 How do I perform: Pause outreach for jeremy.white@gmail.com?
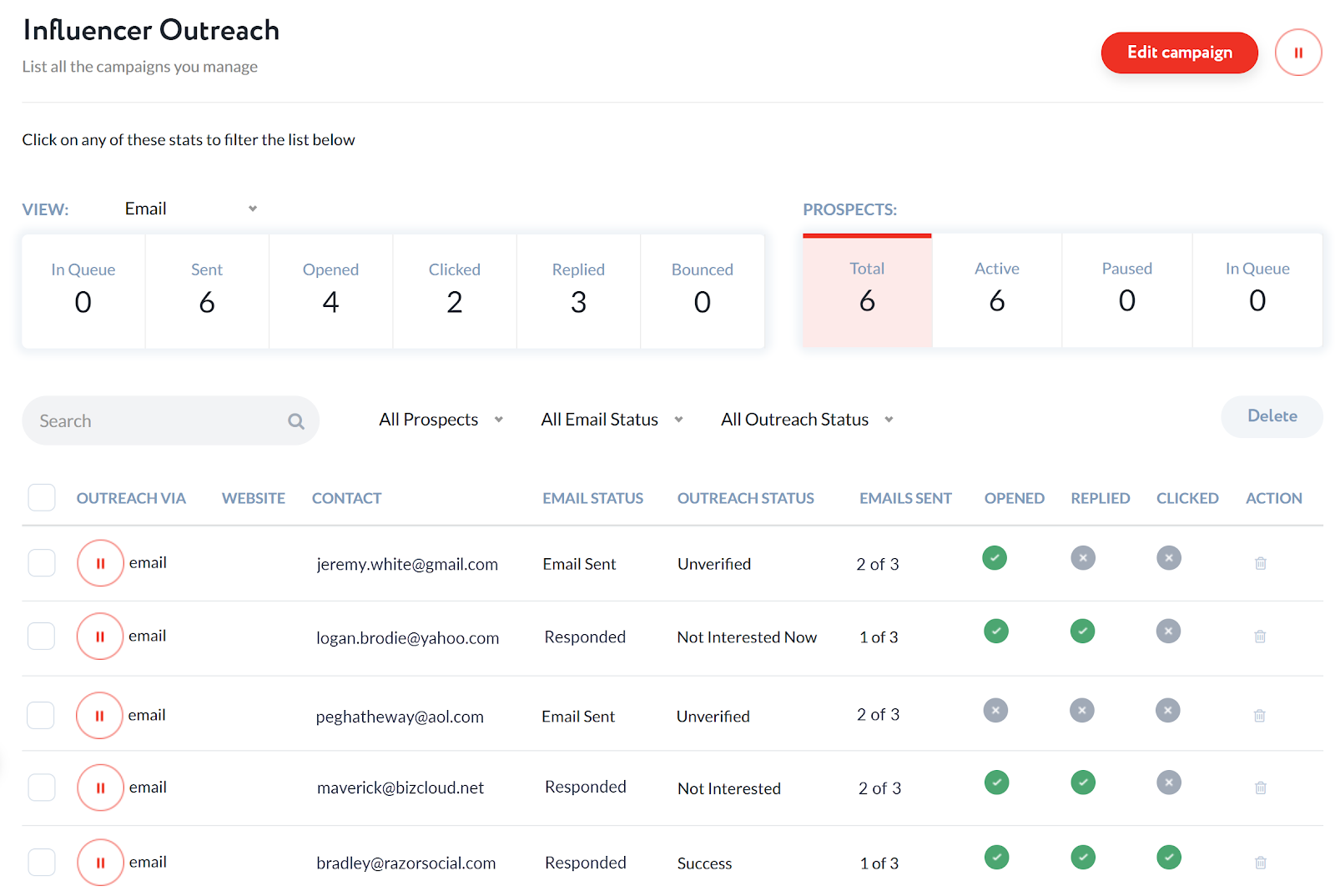100,563
